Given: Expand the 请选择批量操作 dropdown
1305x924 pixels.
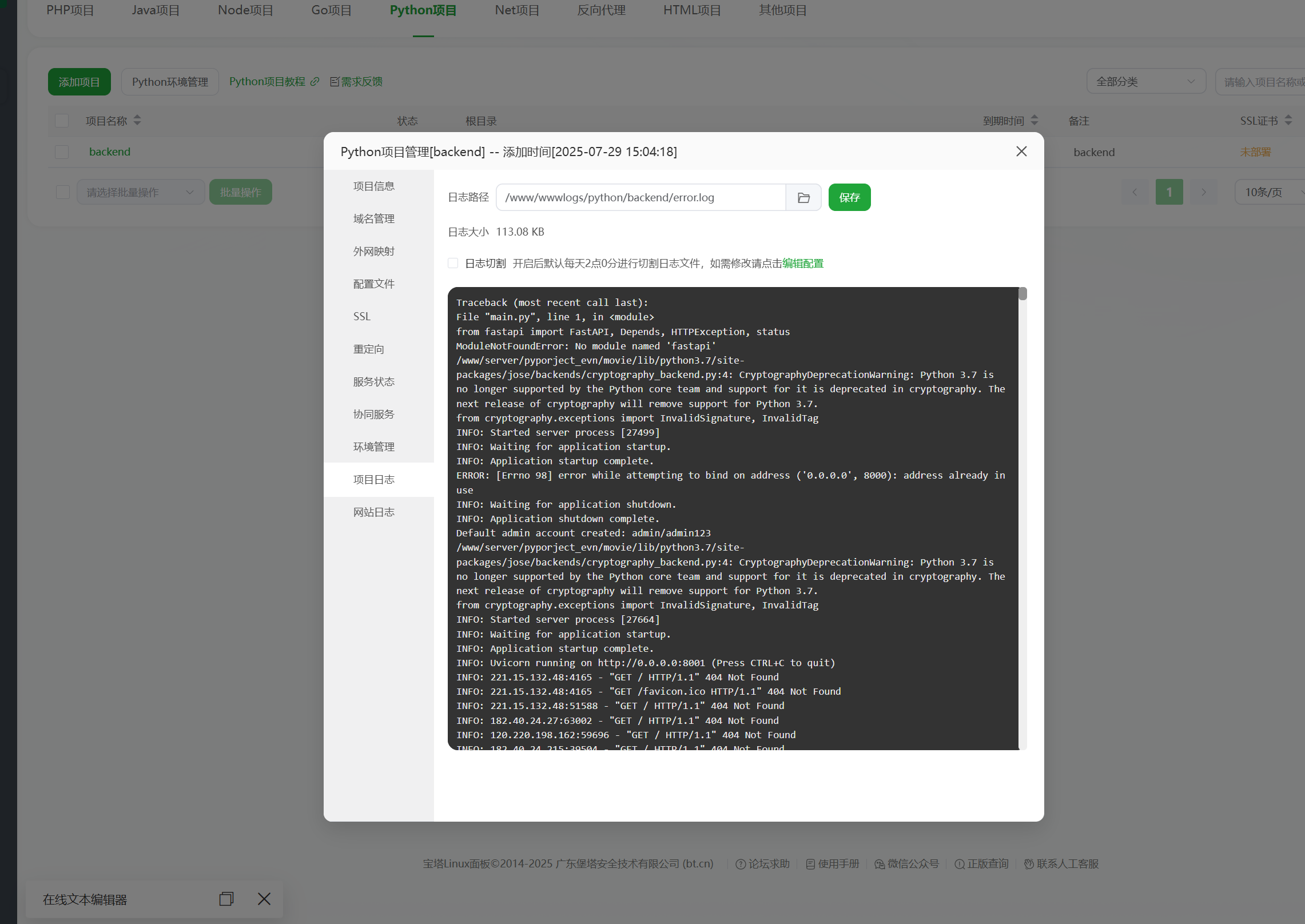Looking at the screenshot, I should (x=140, y=192).
